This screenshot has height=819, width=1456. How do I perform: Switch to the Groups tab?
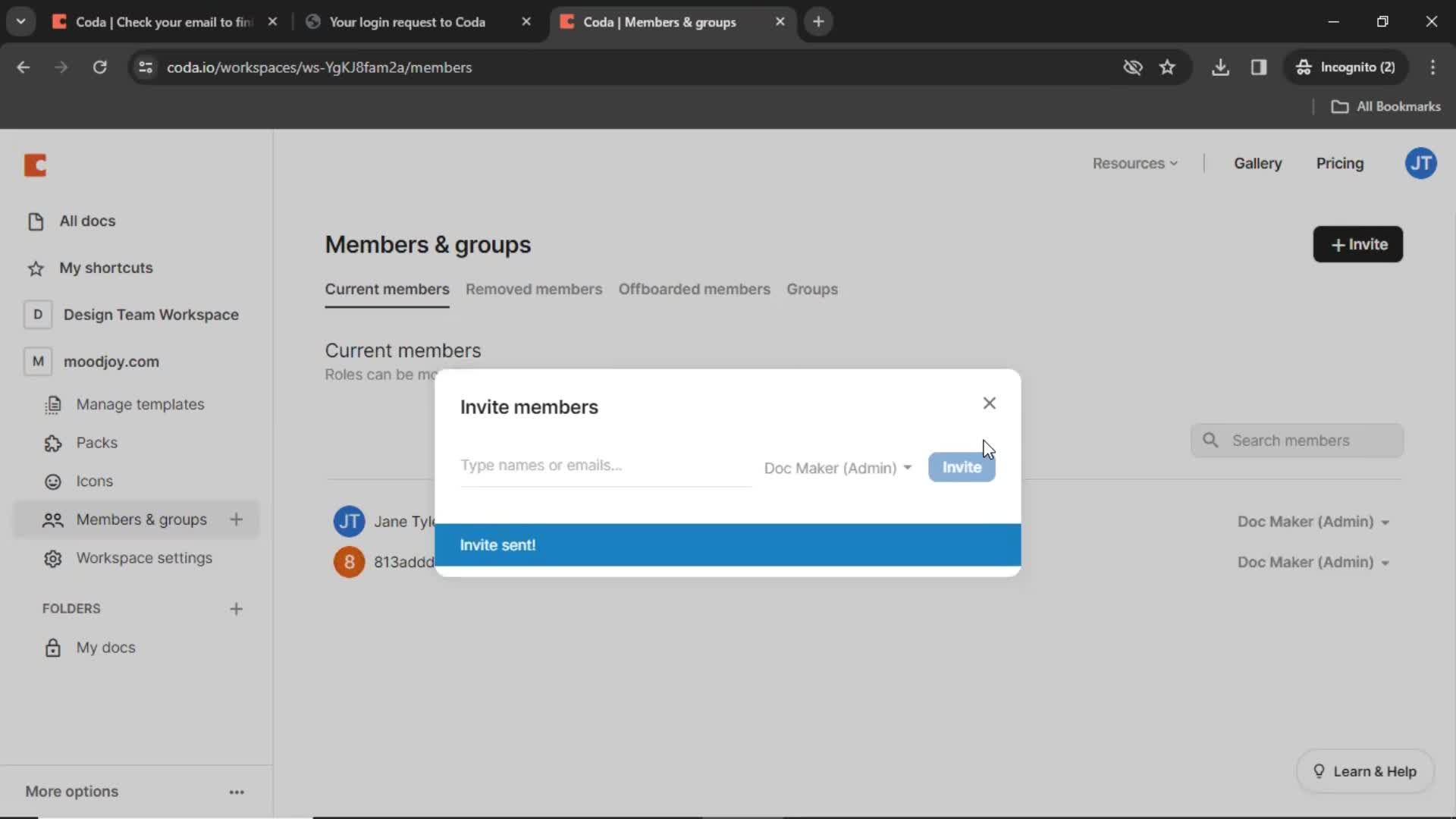[812, 289]
